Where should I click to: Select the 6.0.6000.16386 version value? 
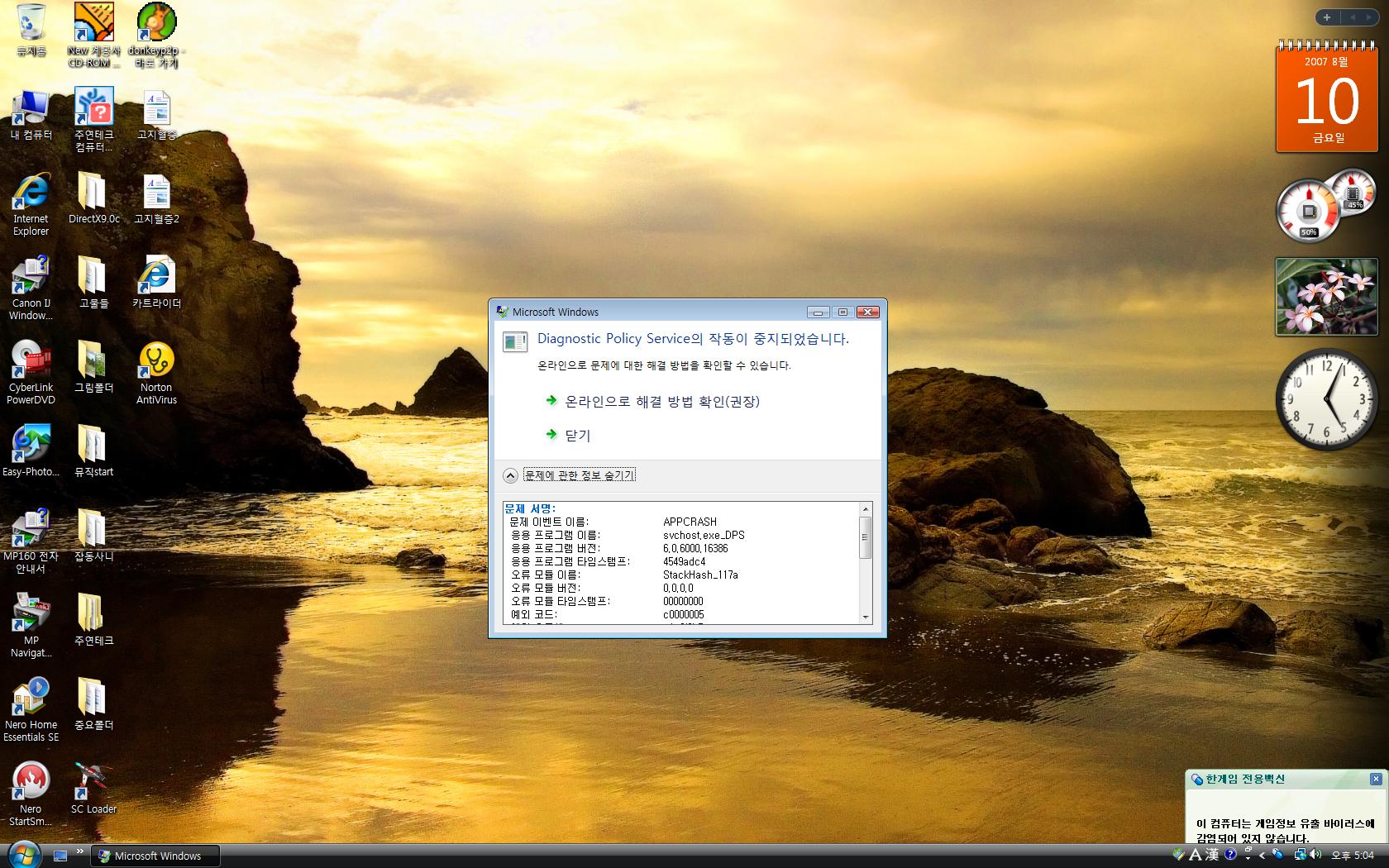click(695, 548)
